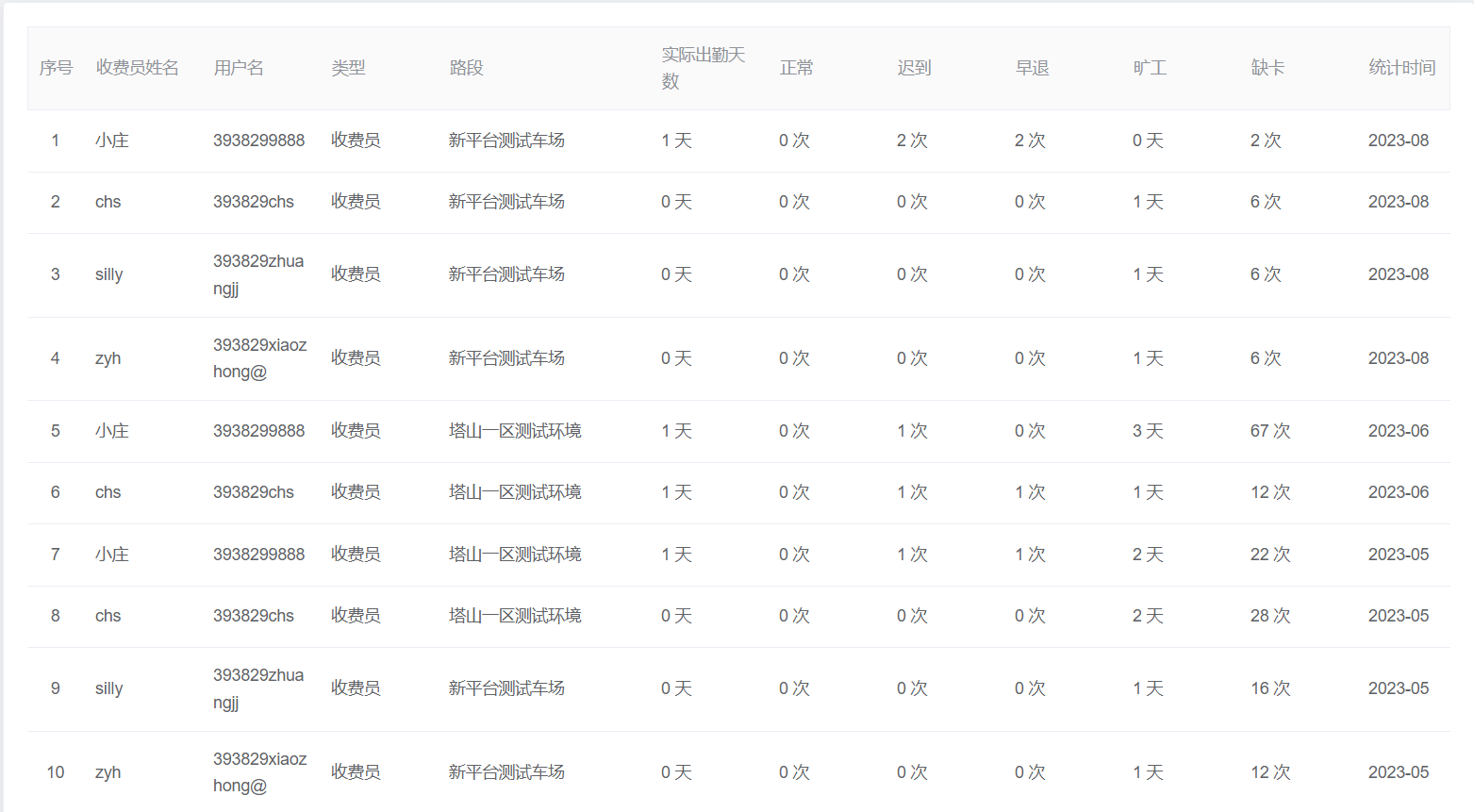This screenshot has width=1474, height=812.
Task: Select username 393829chs in row 6
Action: point(254,492)
